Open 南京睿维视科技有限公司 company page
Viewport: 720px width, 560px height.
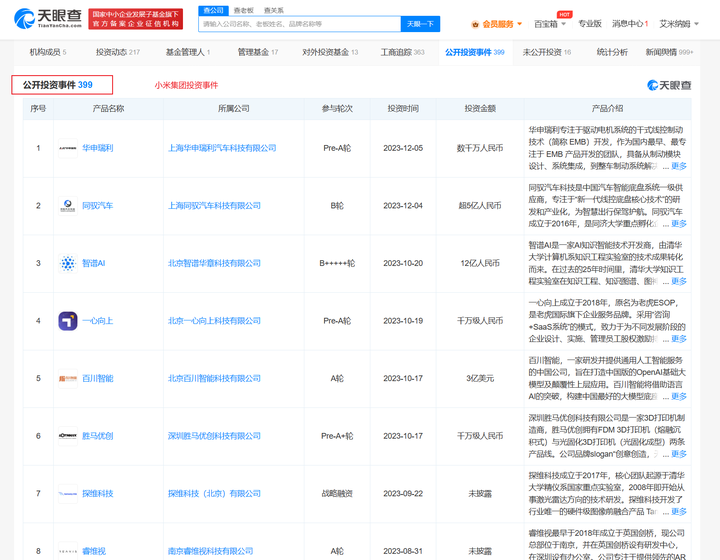point(210,551)
